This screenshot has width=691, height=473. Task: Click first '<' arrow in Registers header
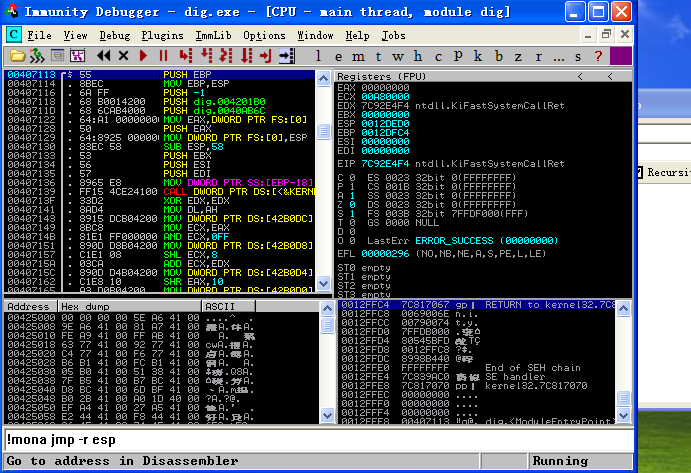580,76
